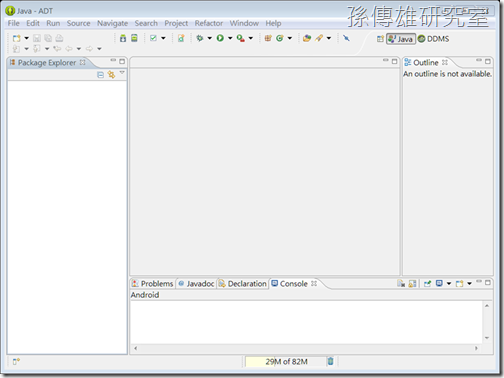Click the New wizard toolbar icon

coord(16,38)
